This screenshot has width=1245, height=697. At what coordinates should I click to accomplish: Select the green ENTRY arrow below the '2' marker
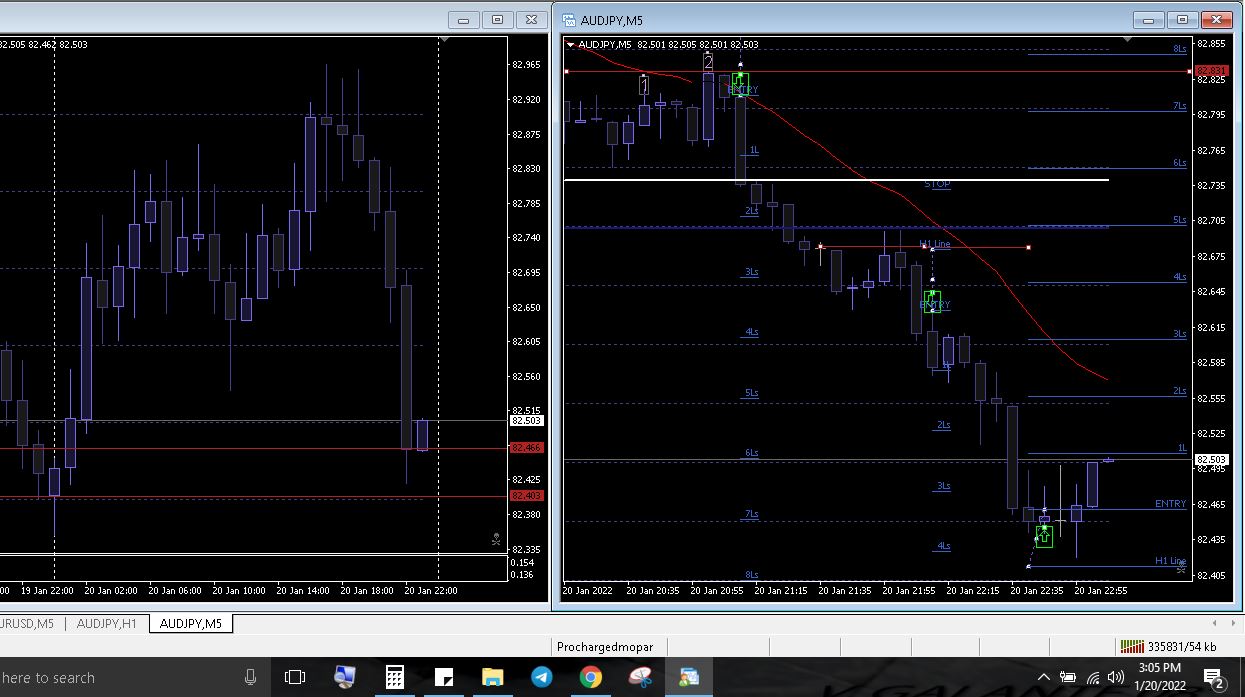740,82
